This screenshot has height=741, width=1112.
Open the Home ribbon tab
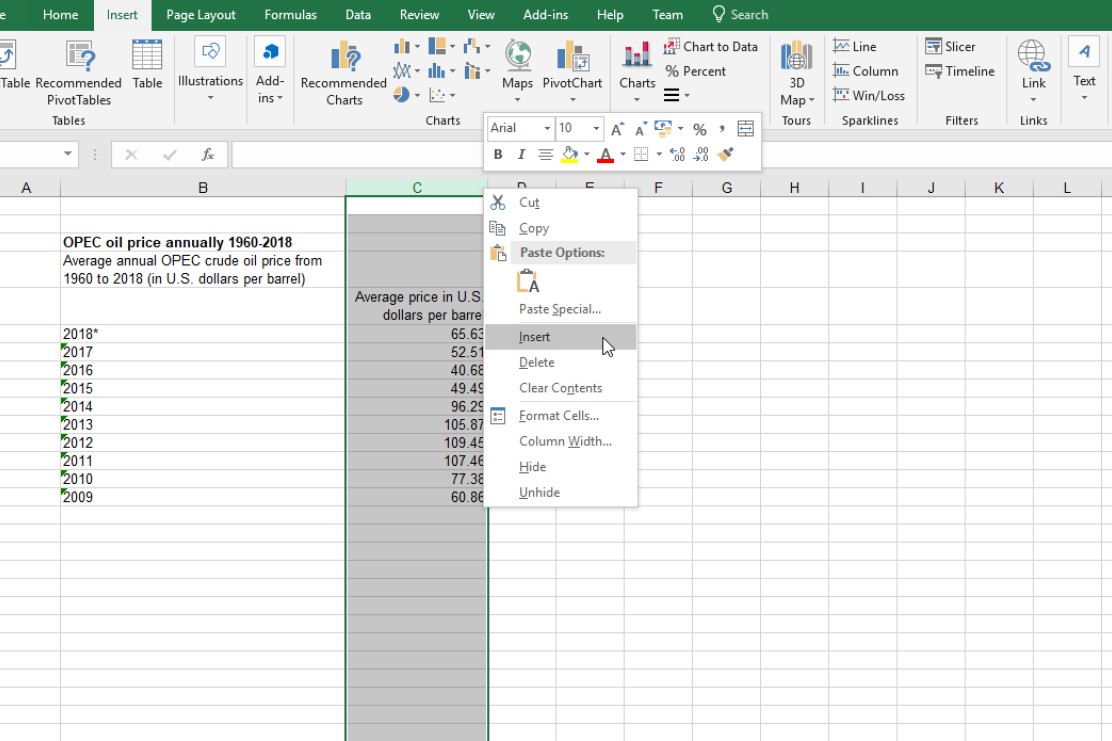tap(60, 15)
